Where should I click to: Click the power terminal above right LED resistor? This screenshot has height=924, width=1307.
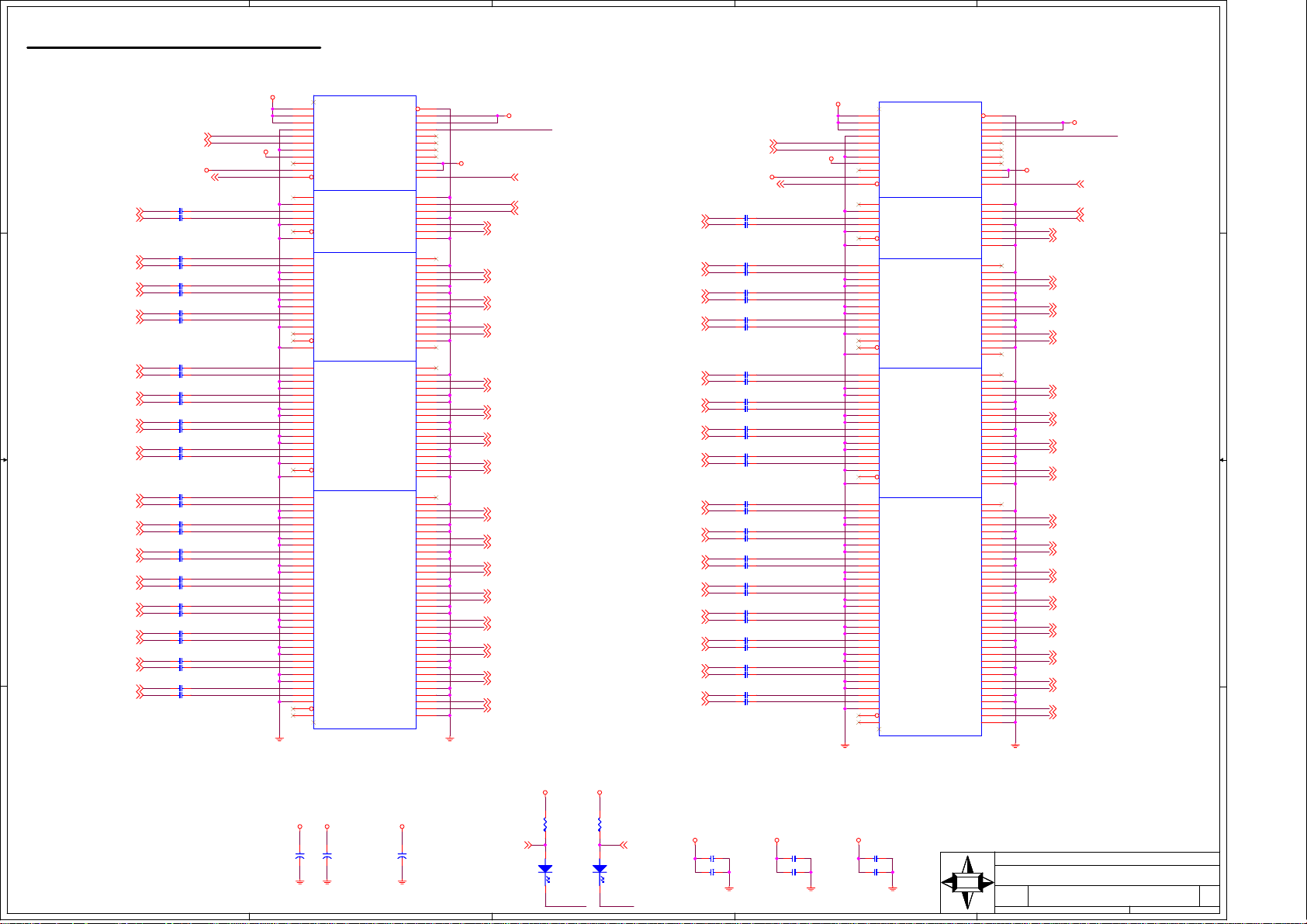(x=600, y=793)
